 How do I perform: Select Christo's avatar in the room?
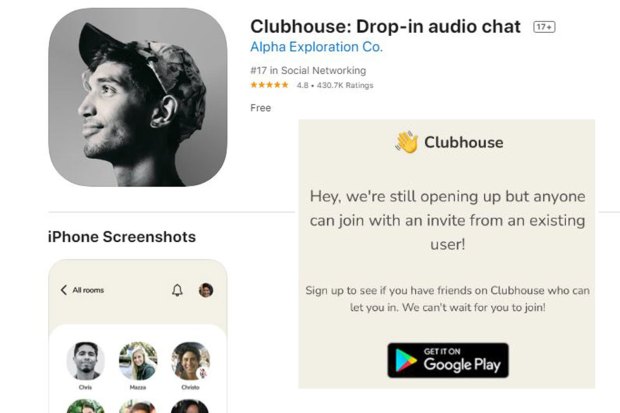(191, 361)
